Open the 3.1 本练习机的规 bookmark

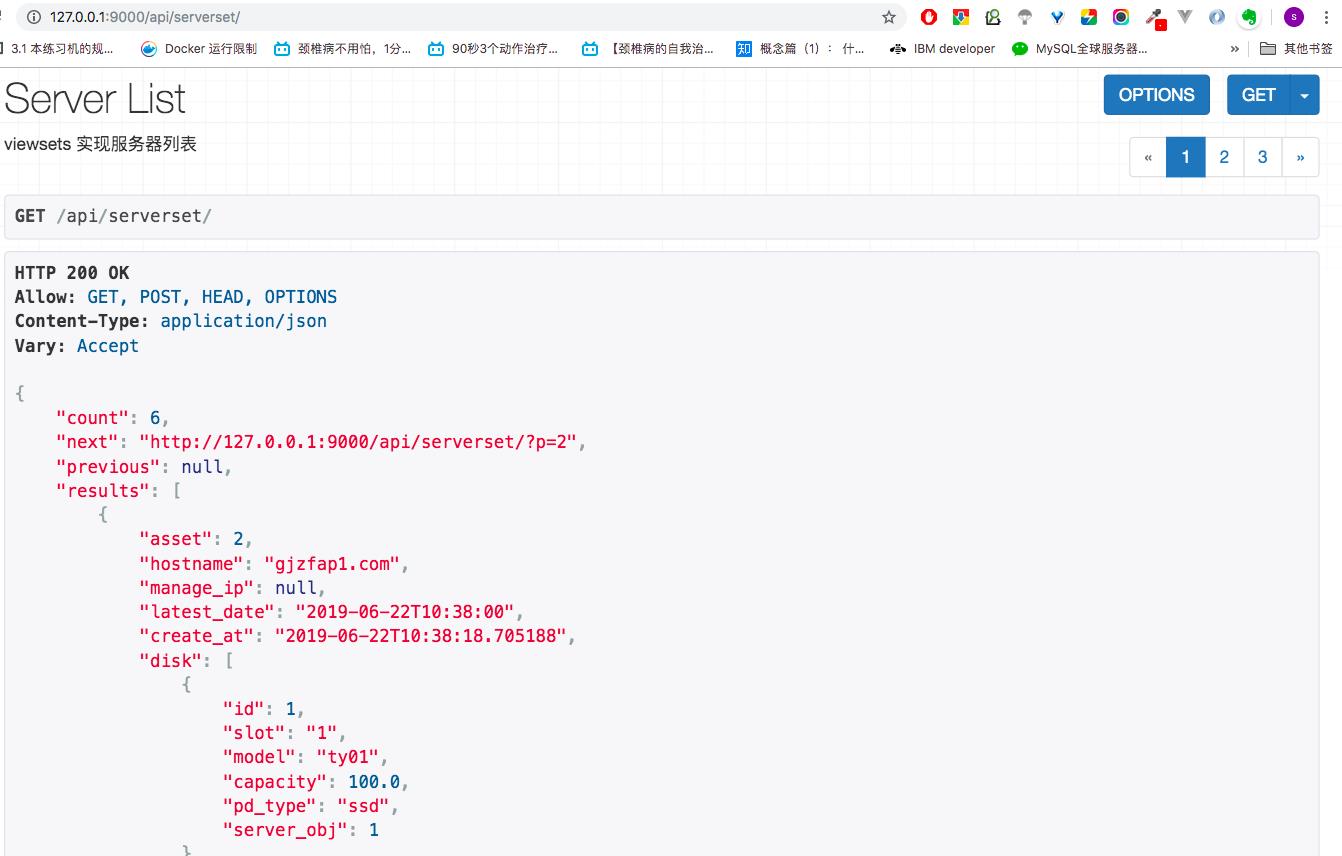(58, 48)
